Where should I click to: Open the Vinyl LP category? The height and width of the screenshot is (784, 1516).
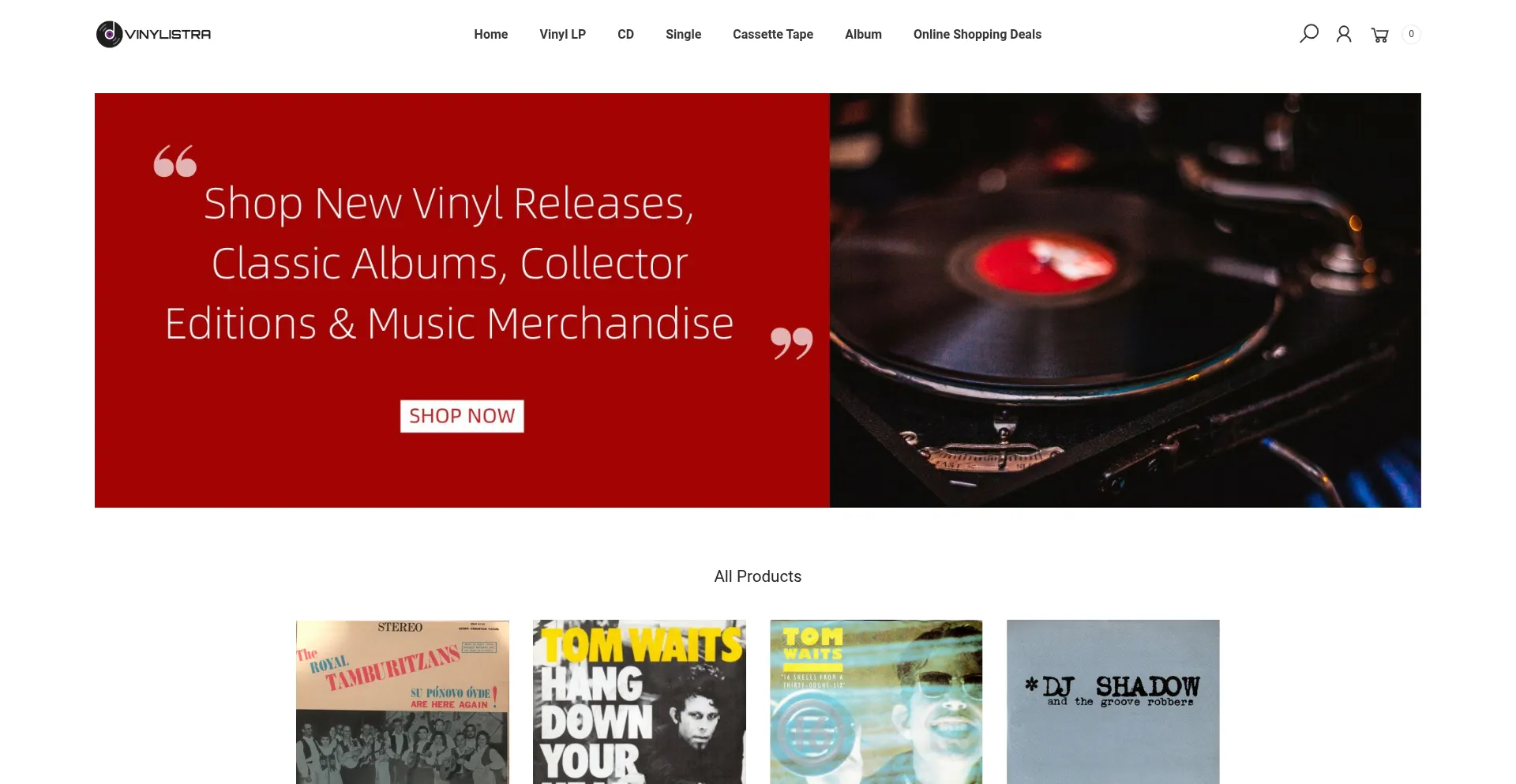point(563,34)
